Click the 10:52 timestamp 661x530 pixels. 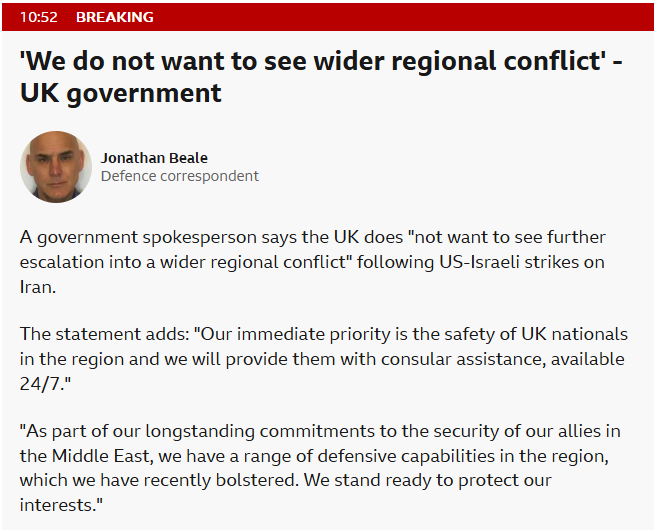38,17
